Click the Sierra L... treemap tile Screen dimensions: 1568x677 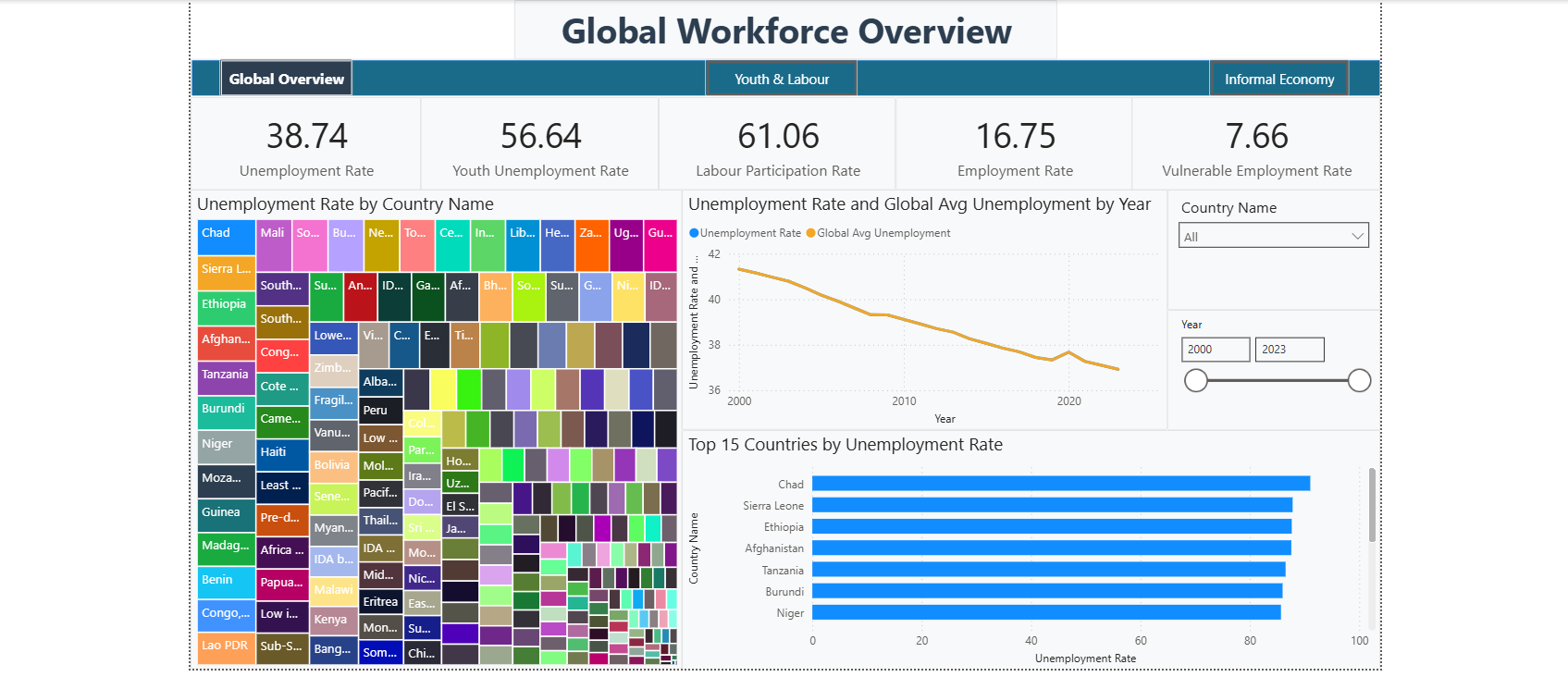(227, 273)
